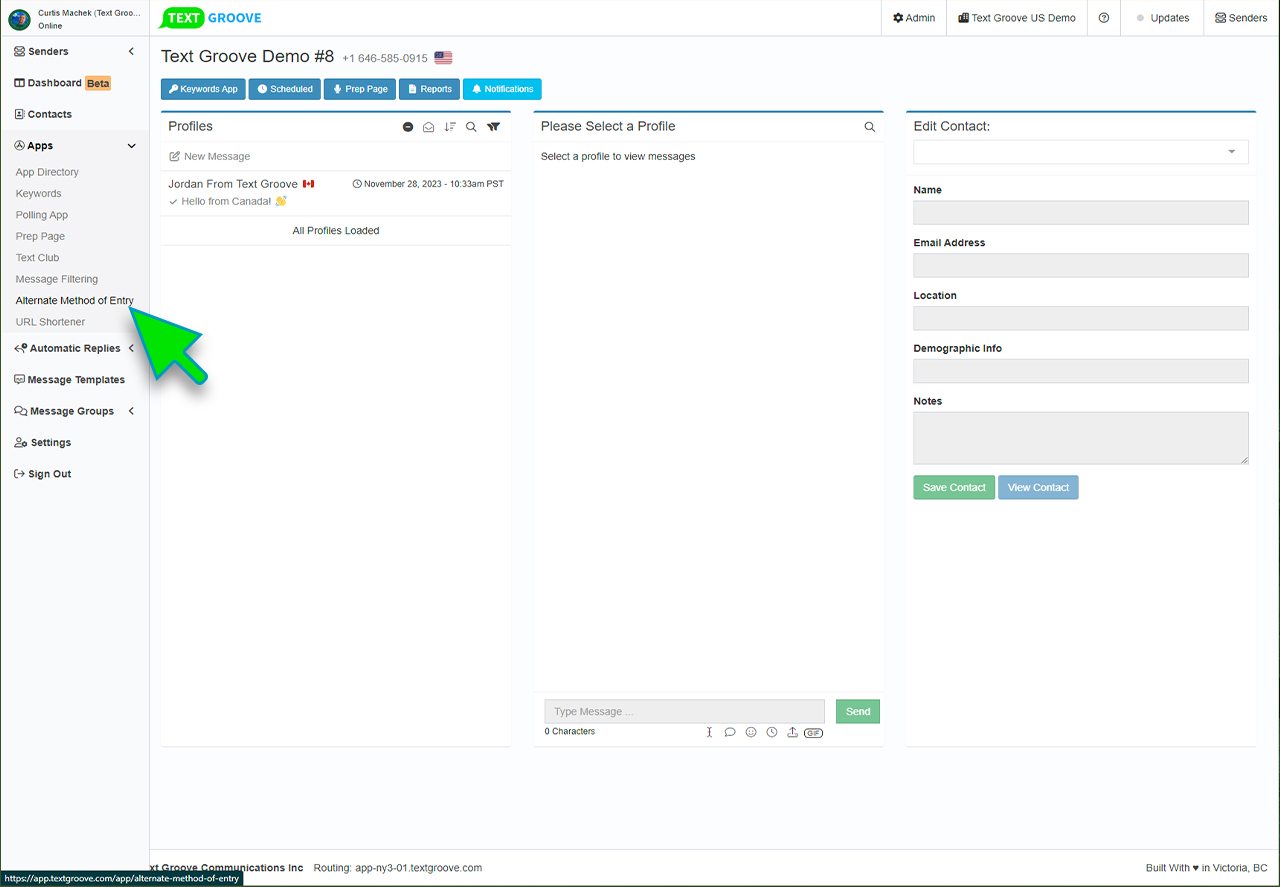
Task: Open search in the Profiles panel
Action: [x=471, y=127]
